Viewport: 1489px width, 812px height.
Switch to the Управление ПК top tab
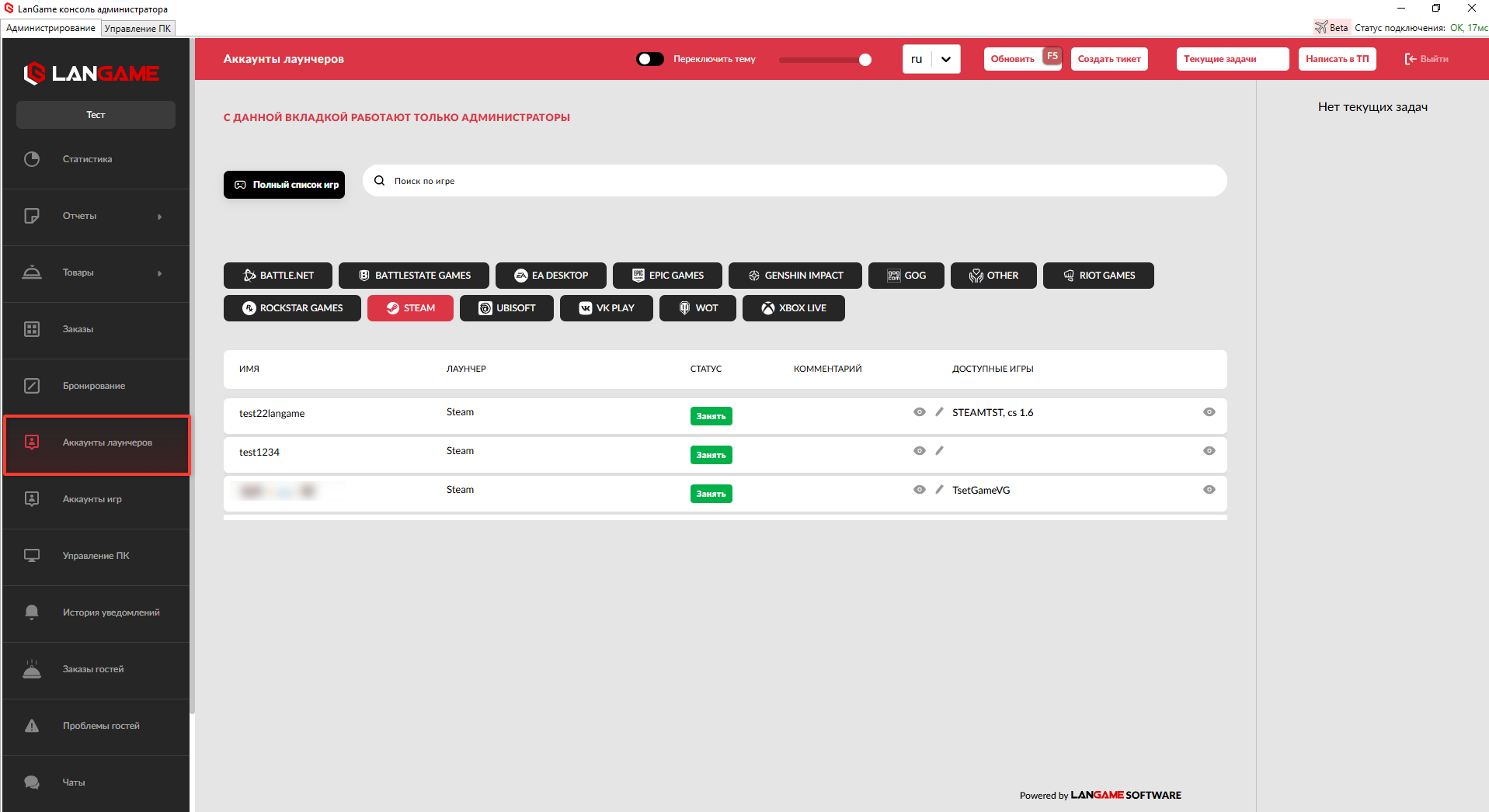137,28
